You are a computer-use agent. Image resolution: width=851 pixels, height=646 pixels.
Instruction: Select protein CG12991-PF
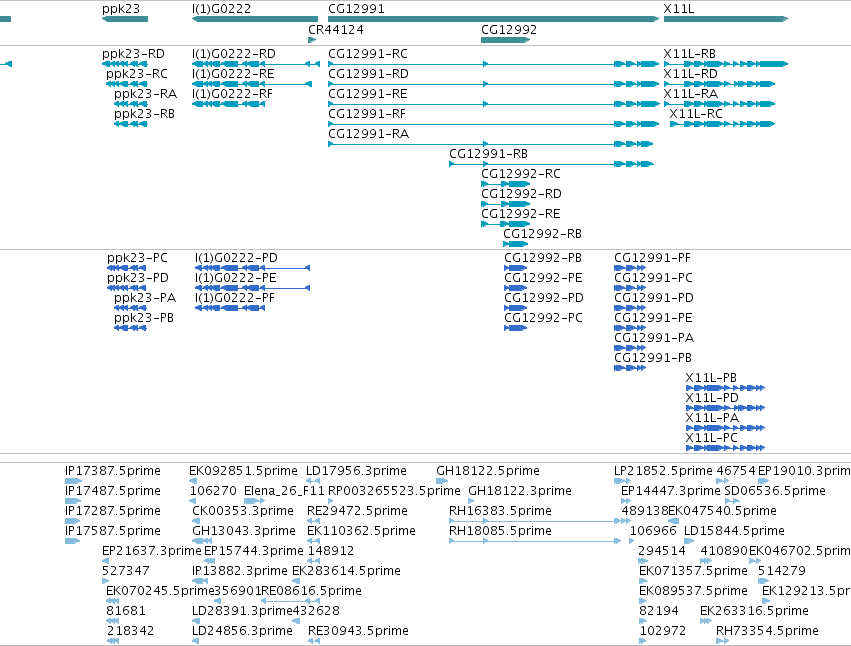click(x=630, y=268)
